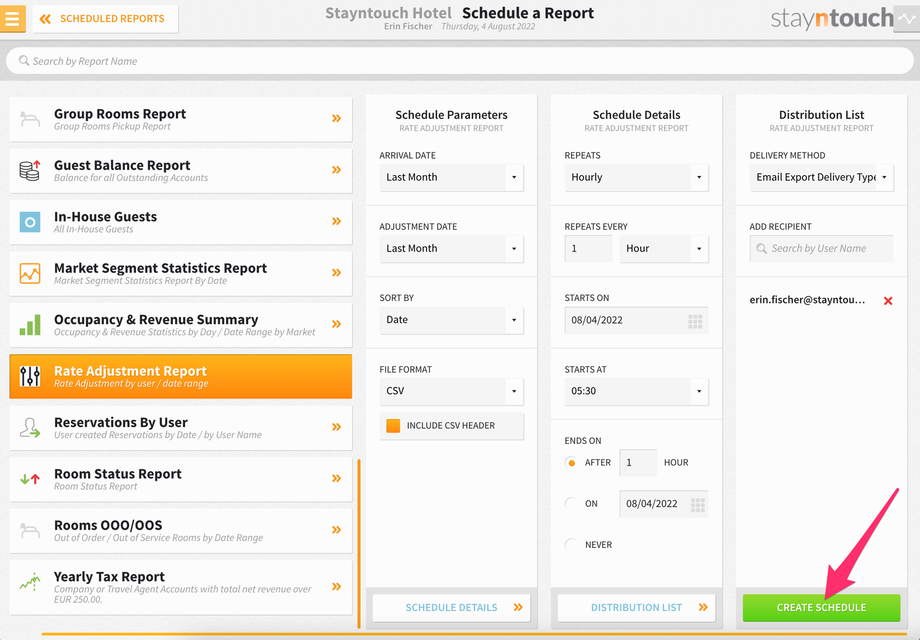Open the Starts At time dropdown
920x640 pixels.
(637, 391)
